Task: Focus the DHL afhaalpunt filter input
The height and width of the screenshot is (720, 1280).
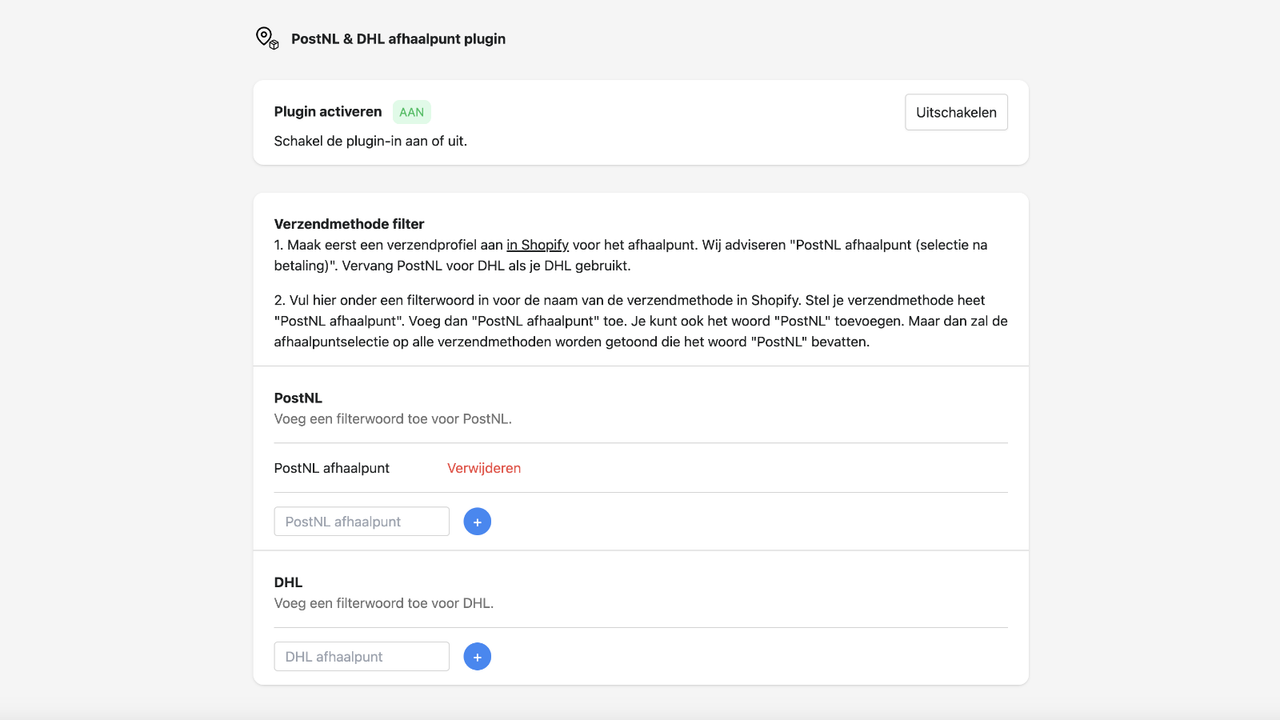Action: coord(362,657)
